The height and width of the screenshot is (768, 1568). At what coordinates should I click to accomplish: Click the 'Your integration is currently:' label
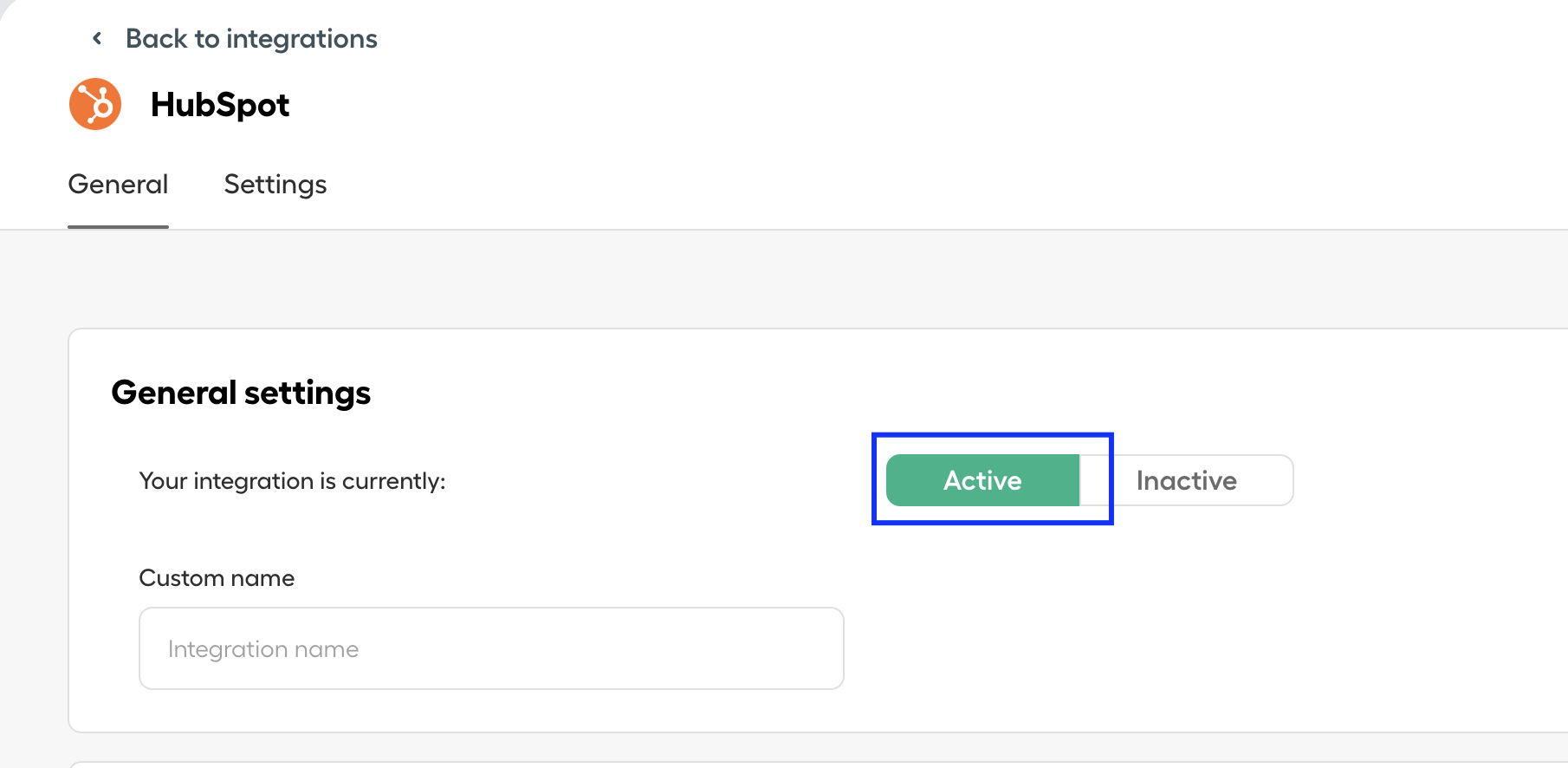coord(293,481)
